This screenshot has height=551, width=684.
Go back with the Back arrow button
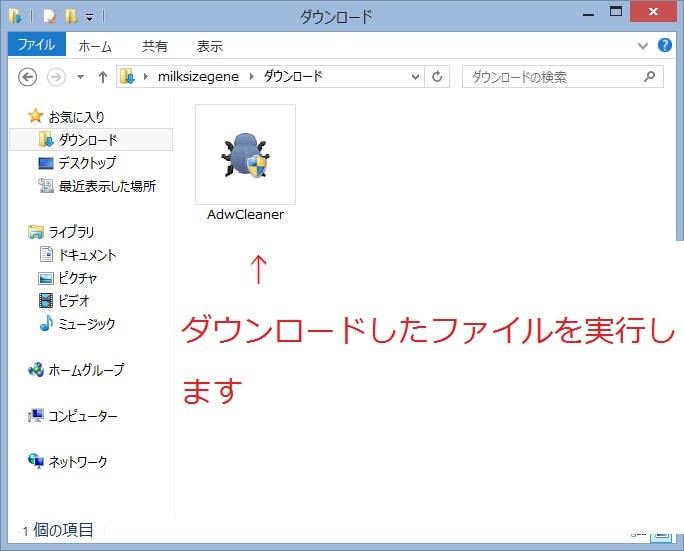click(x=27, y=77)
